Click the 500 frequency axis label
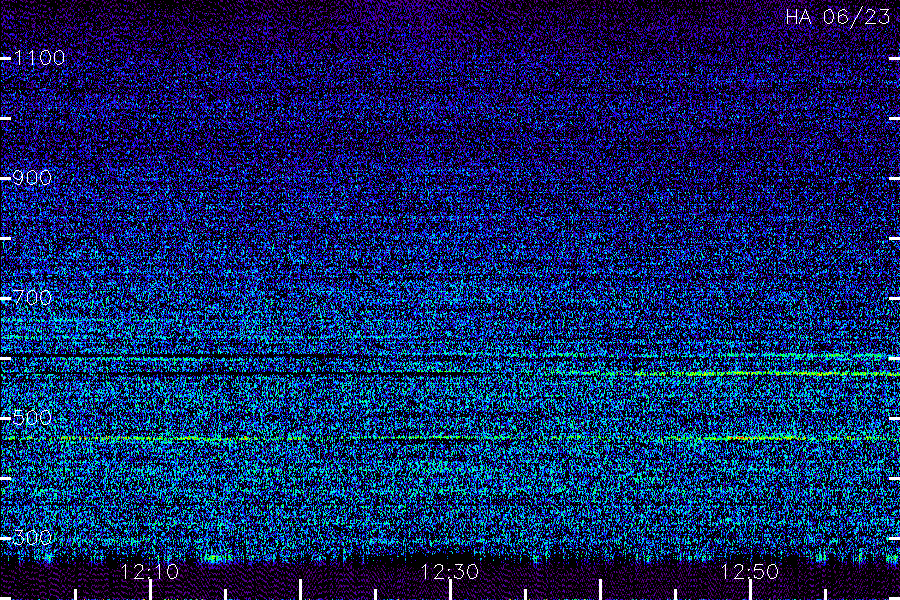 (x=32, y=417)
